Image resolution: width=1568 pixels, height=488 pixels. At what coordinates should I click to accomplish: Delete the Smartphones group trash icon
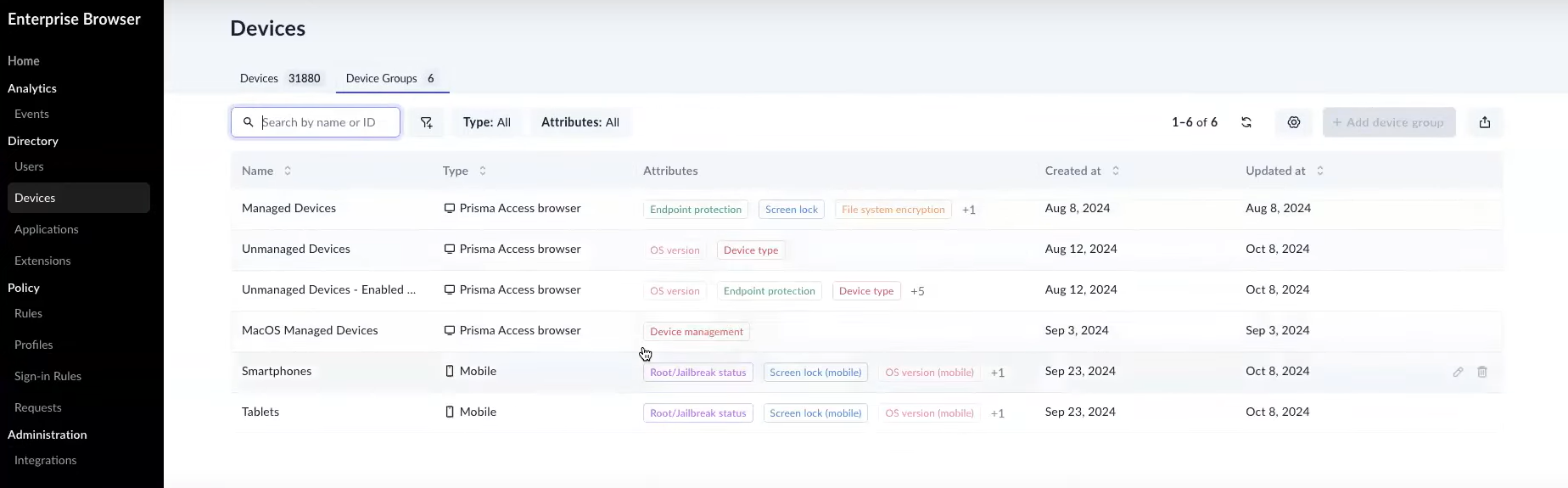1482,372
